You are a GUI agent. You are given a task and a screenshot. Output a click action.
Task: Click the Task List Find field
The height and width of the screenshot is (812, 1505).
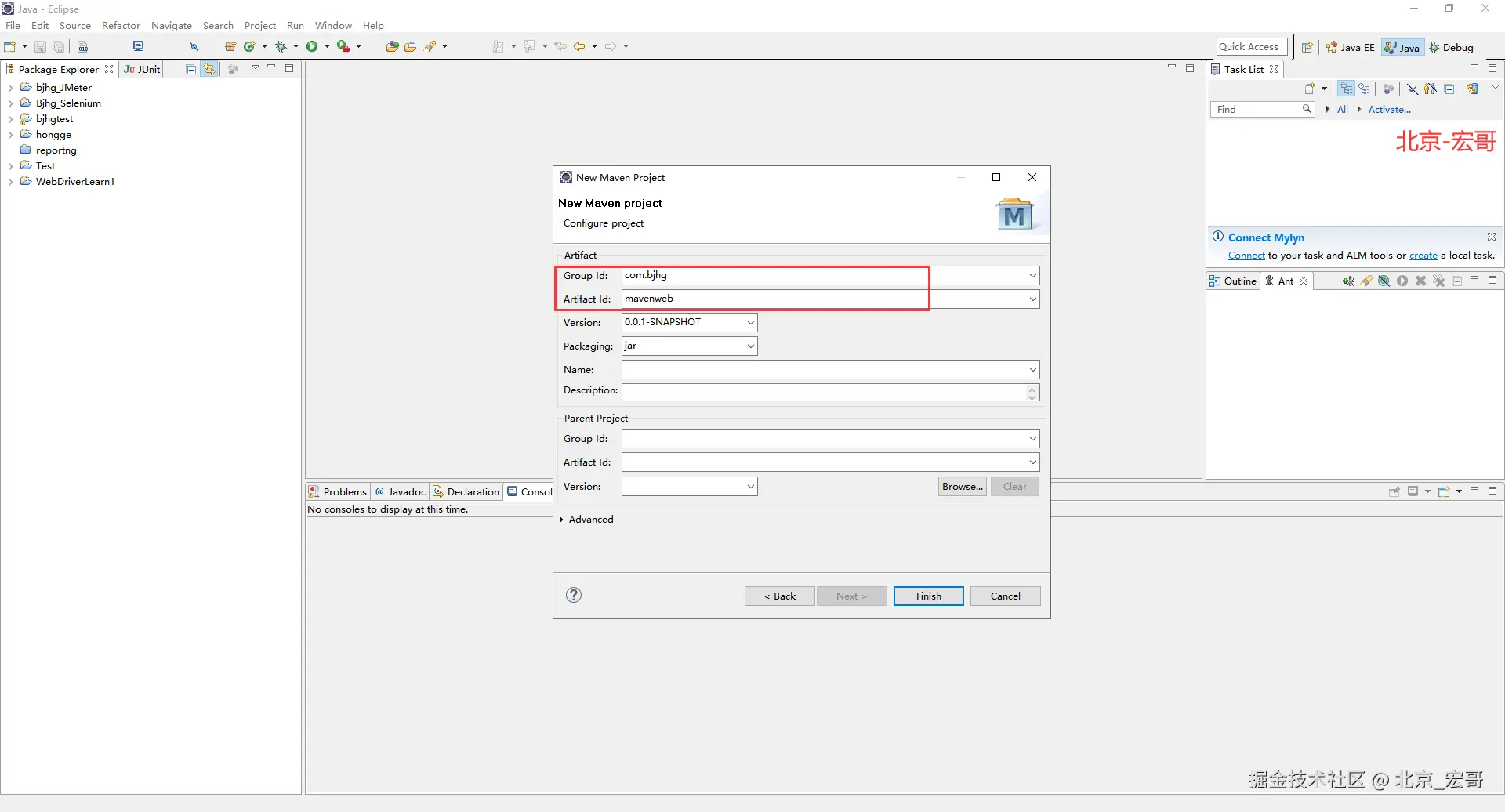pyautogui.click(x=1262, y=110)
